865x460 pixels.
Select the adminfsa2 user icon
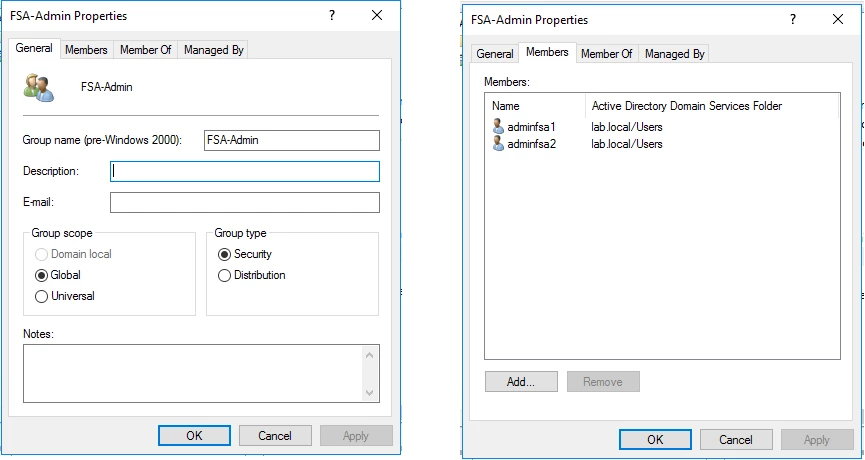(498, 144)
